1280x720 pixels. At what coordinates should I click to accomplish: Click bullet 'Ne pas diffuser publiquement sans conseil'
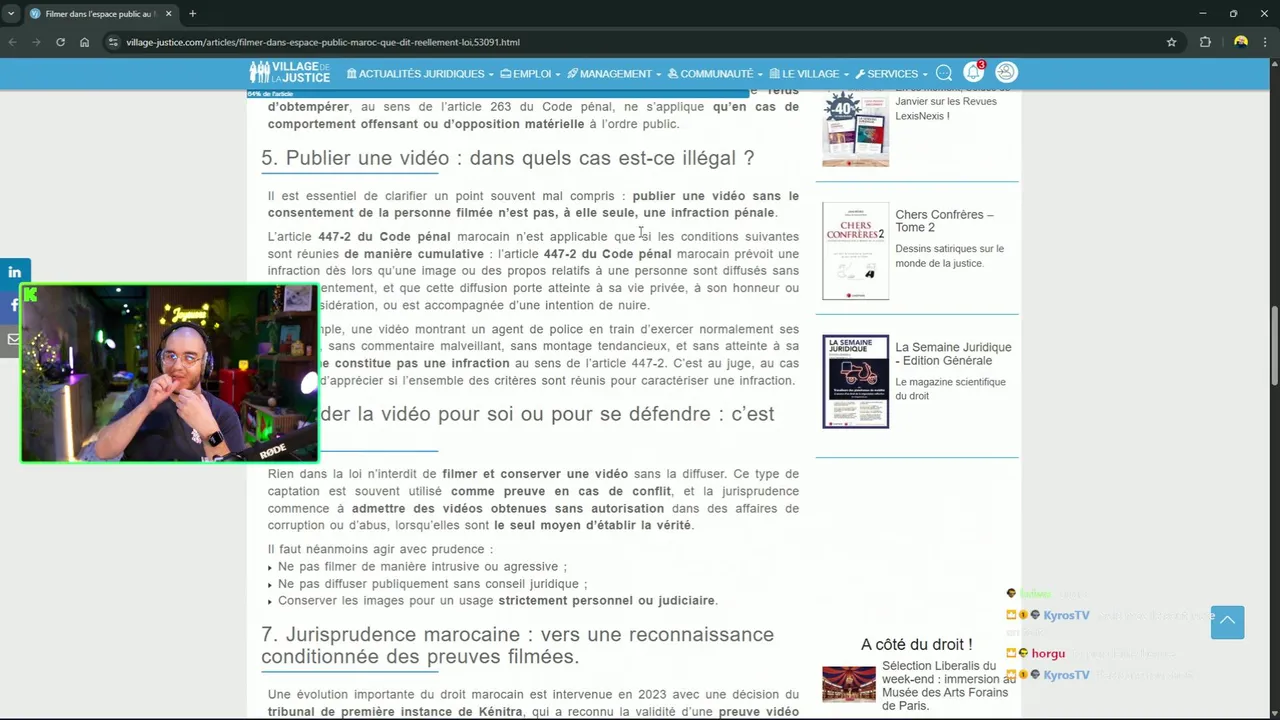click(x=432, y=584)
